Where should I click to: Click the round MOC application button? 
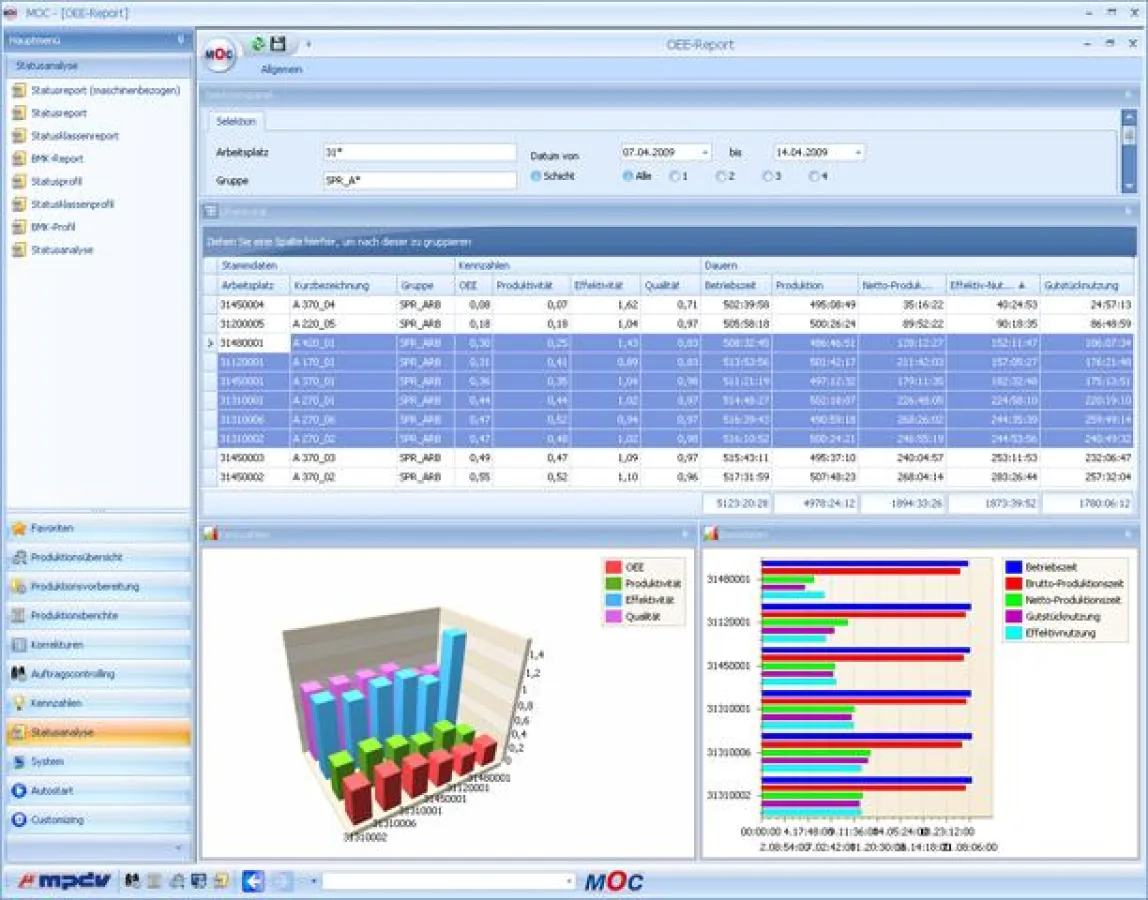point(219,54)
